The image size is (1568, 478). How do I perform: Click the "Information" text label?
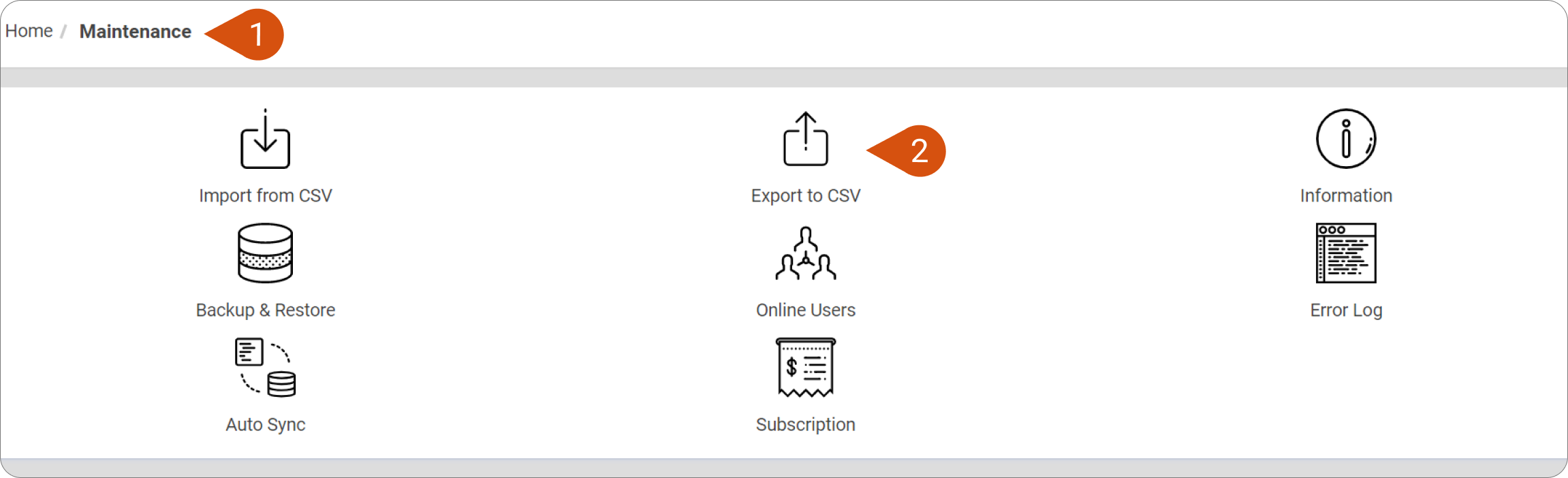pos(1345,195)
